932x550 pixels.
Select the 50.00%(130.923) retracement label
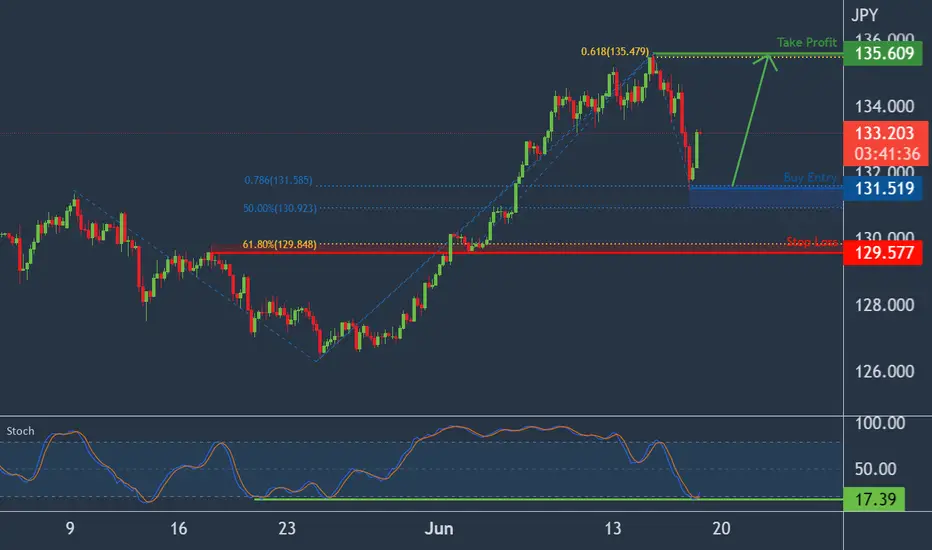tap(279, 208)
